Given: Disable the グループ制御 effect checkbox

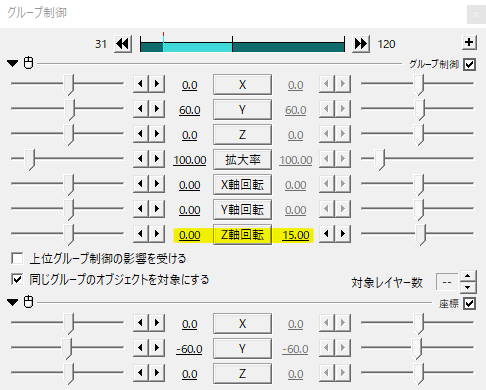Looking at the screenshot, I should click(x=469, y=64).
